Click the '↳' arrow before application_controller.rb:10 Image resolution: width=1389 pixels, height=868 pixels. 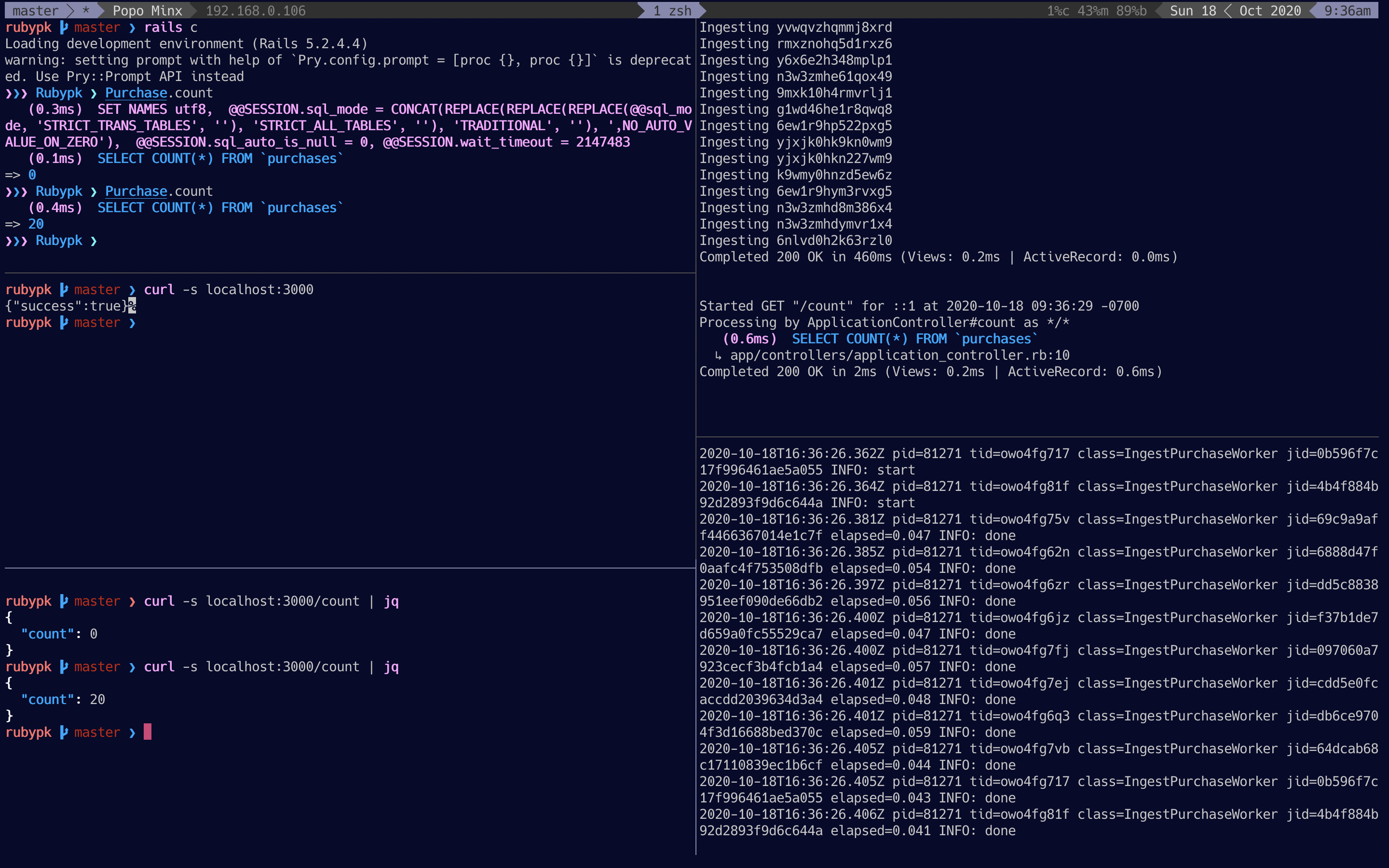(718, 355)
